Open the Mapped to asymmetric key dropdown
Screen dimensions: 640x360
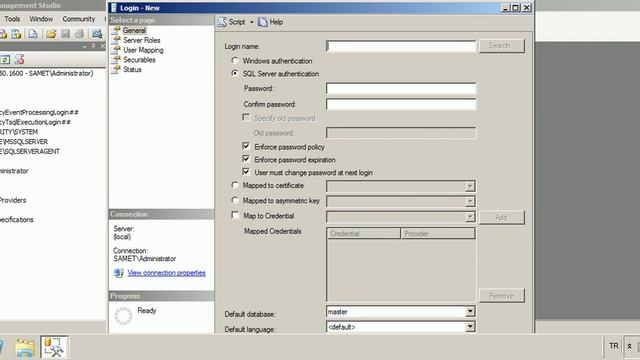[x=470, y=201]
